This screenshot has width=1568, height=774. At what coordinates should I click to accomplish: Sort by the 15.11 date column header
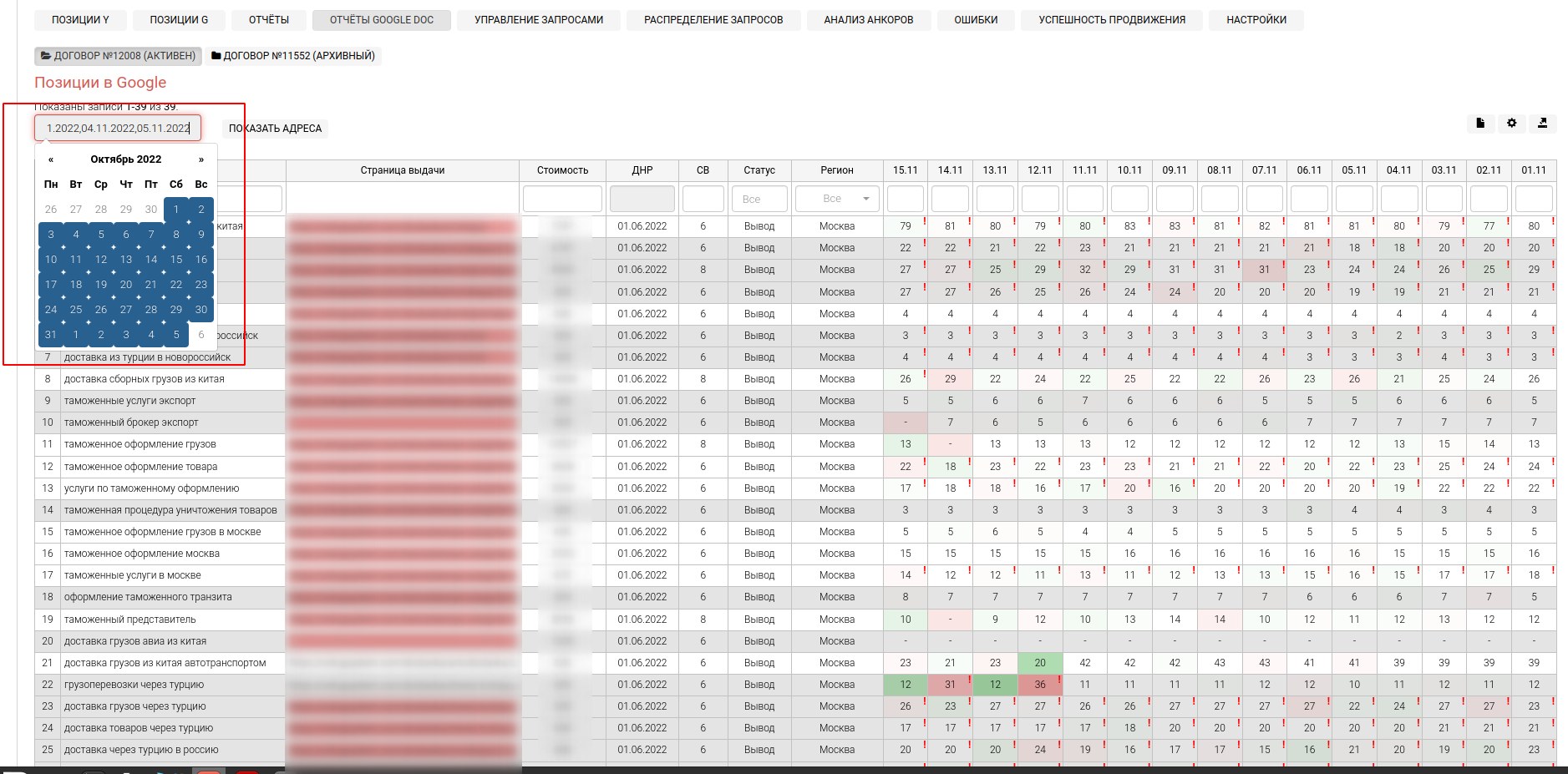(905, 170)
